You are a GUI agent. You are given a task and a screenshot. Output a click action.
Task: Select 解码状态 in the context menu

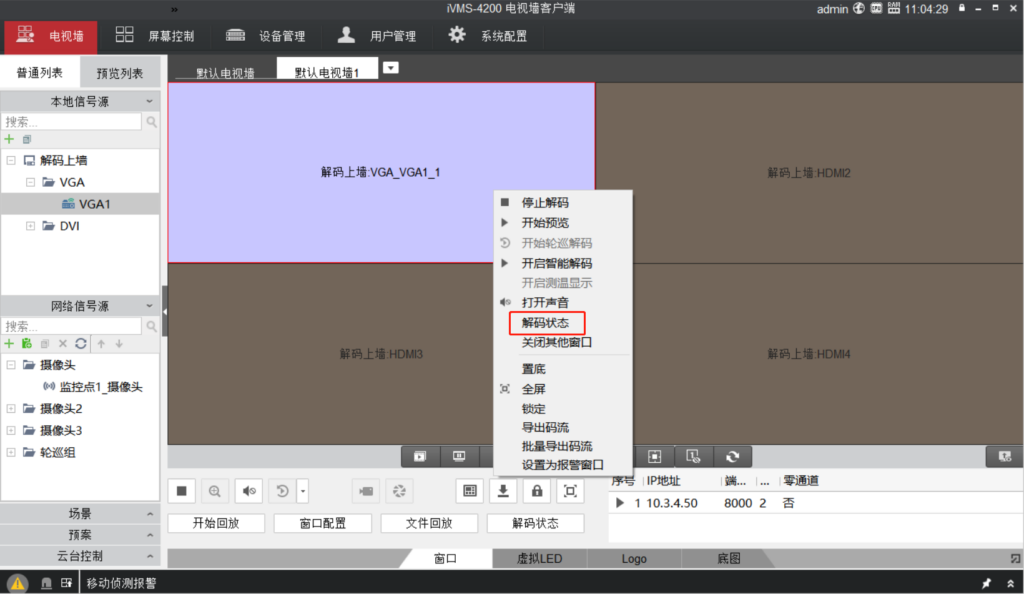(545, 323)
